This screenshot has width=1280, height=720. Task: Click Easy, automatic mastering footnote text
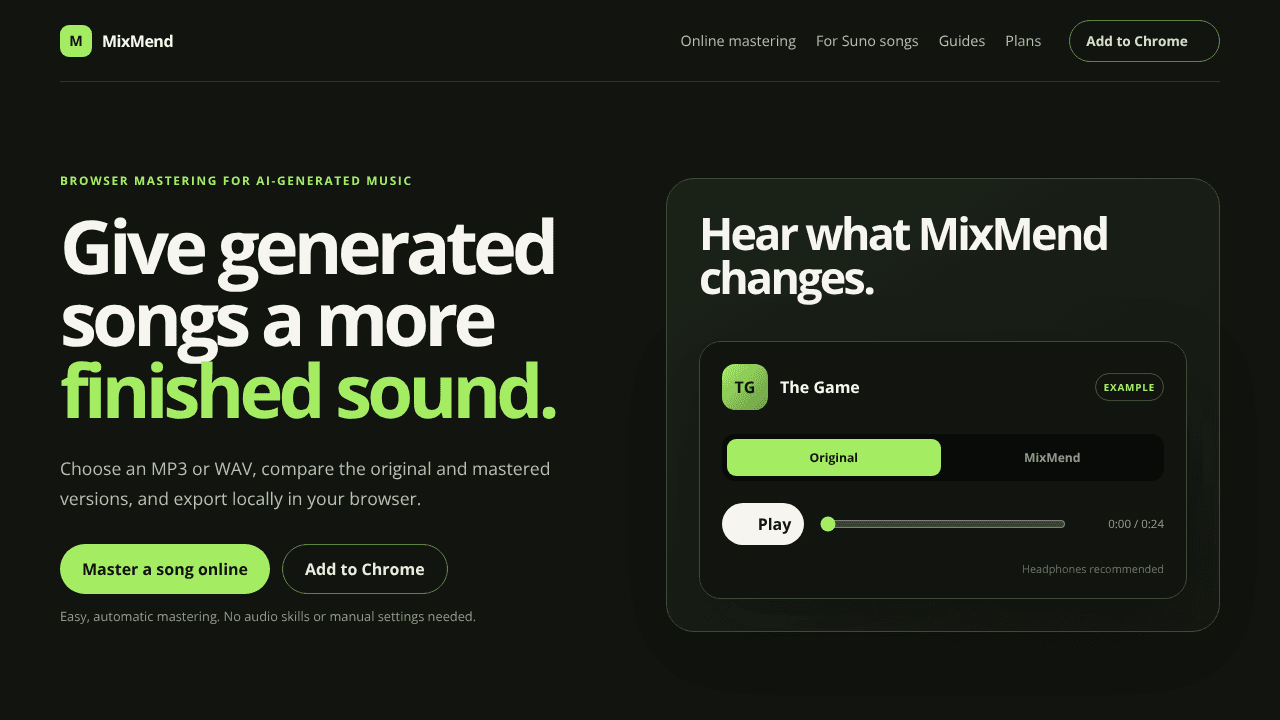point(268,617)
